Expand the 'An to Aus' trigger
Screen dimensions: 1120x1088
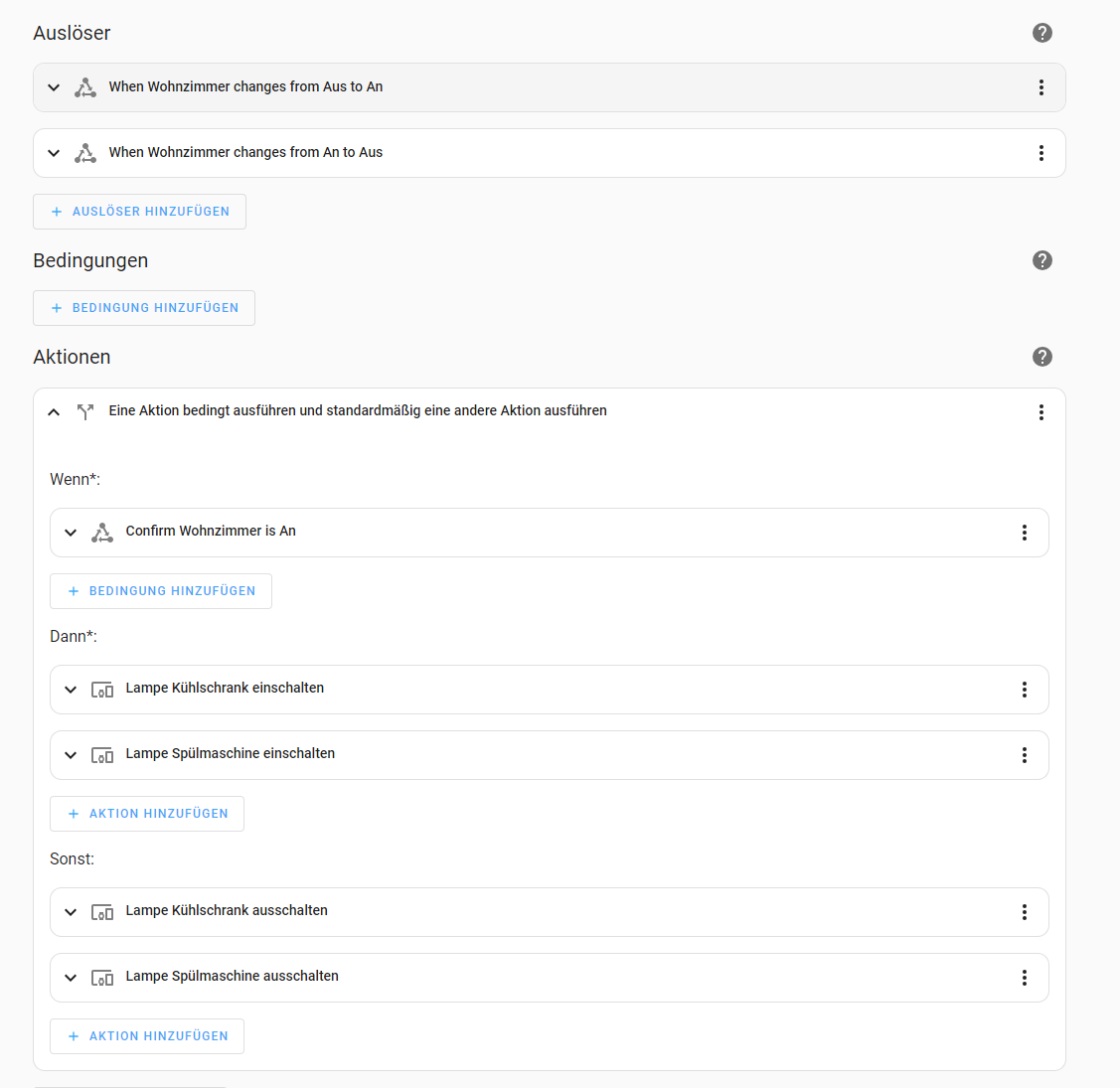[x=54, y=153]
